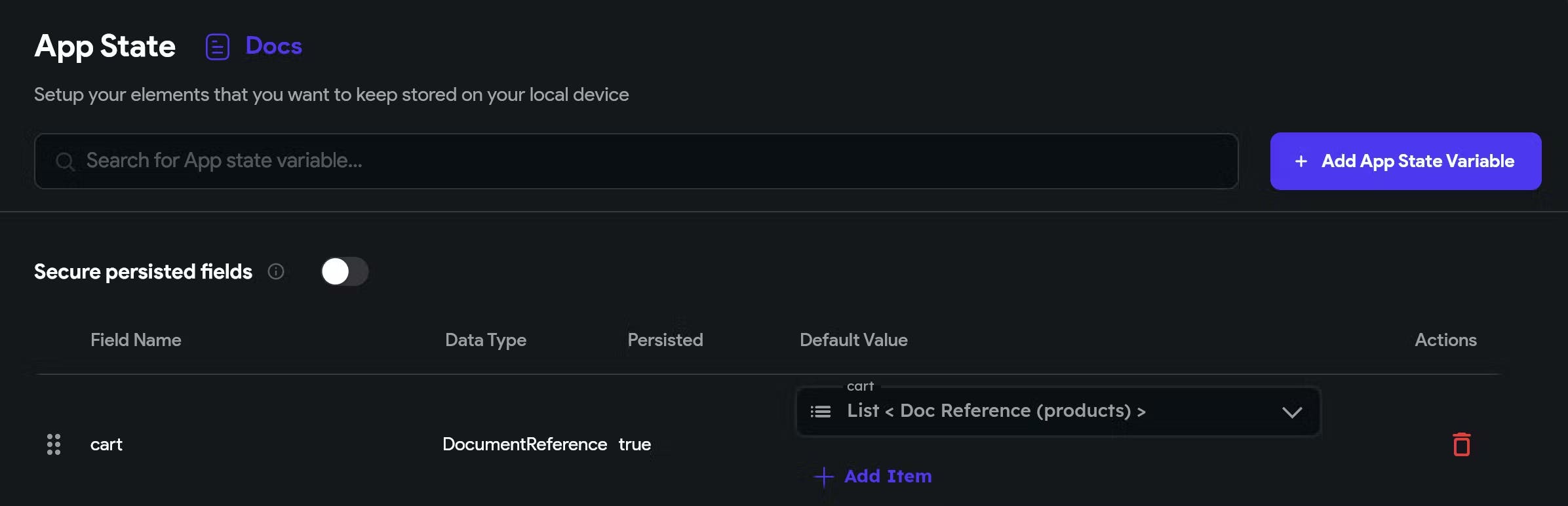The image size is (1568, 506).
Task: Delete the cart variable with trash icon
Action: 1461,444
